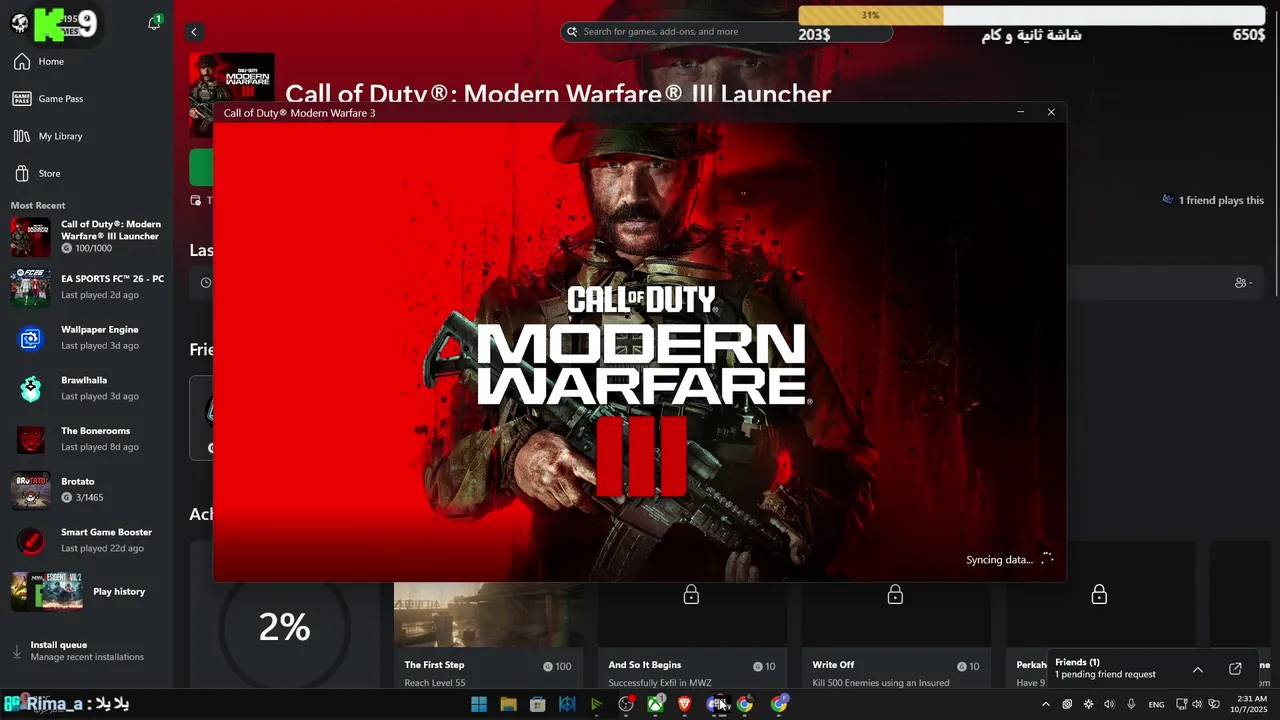Click the microphone tray icon
The image size is (1280, 720).
click(x=1131, y=705)
